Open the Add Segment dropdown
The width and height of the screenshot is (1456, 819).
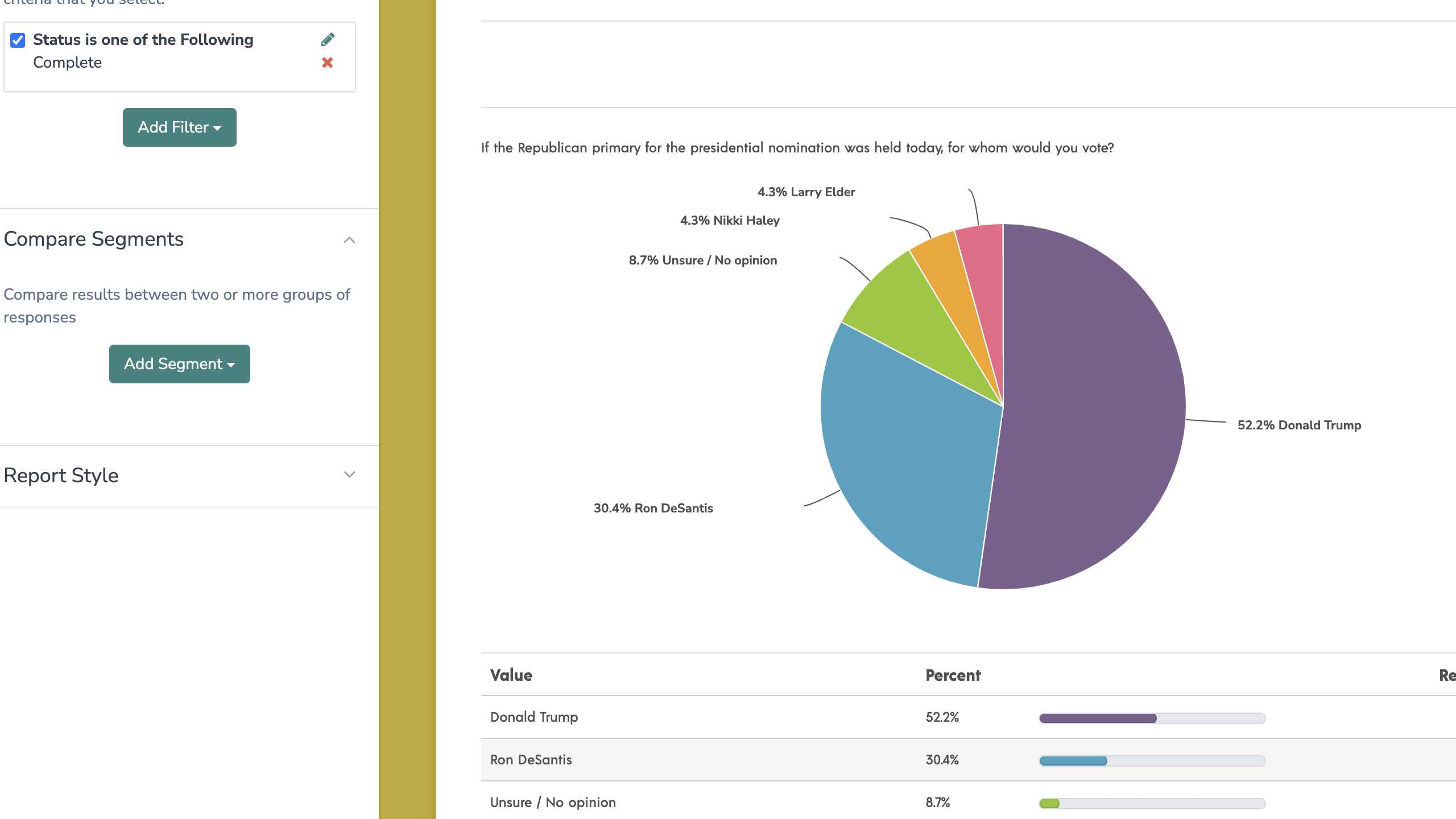pyautogui.click(x=180, y=364)
